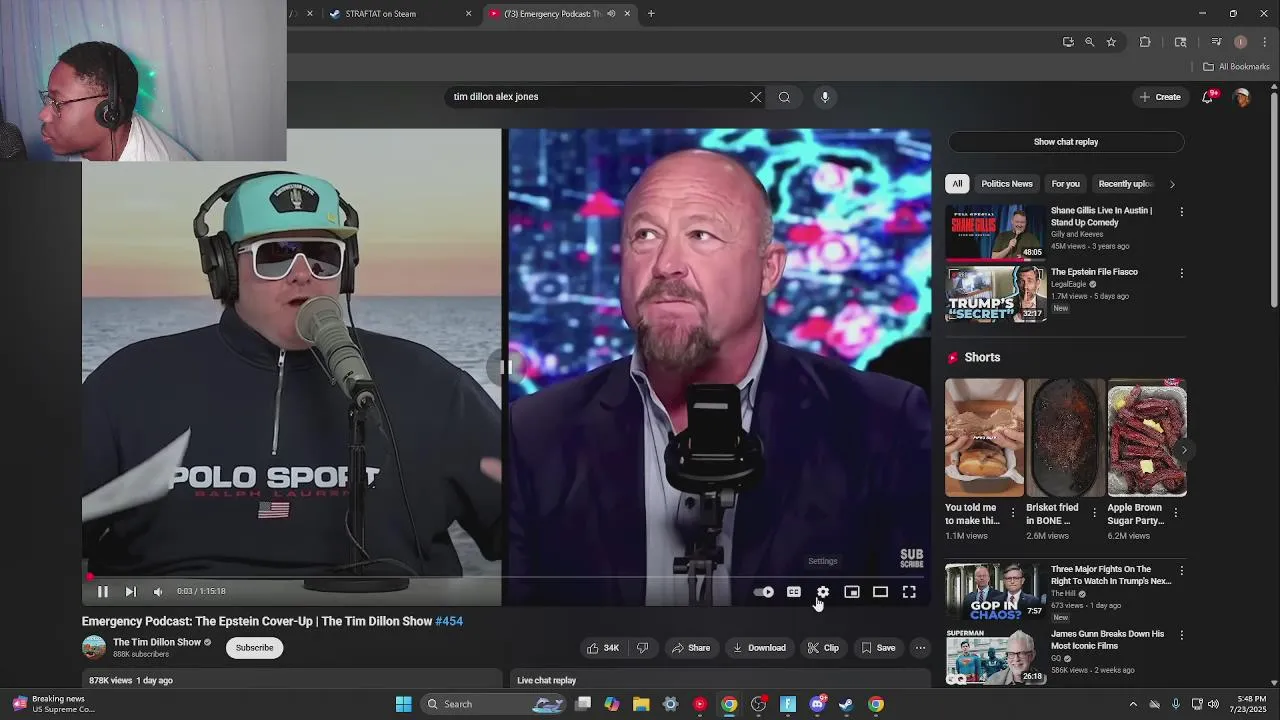Download the video
The width and height of the screenshot is (1280, 720).
click(x=759, y=648)
